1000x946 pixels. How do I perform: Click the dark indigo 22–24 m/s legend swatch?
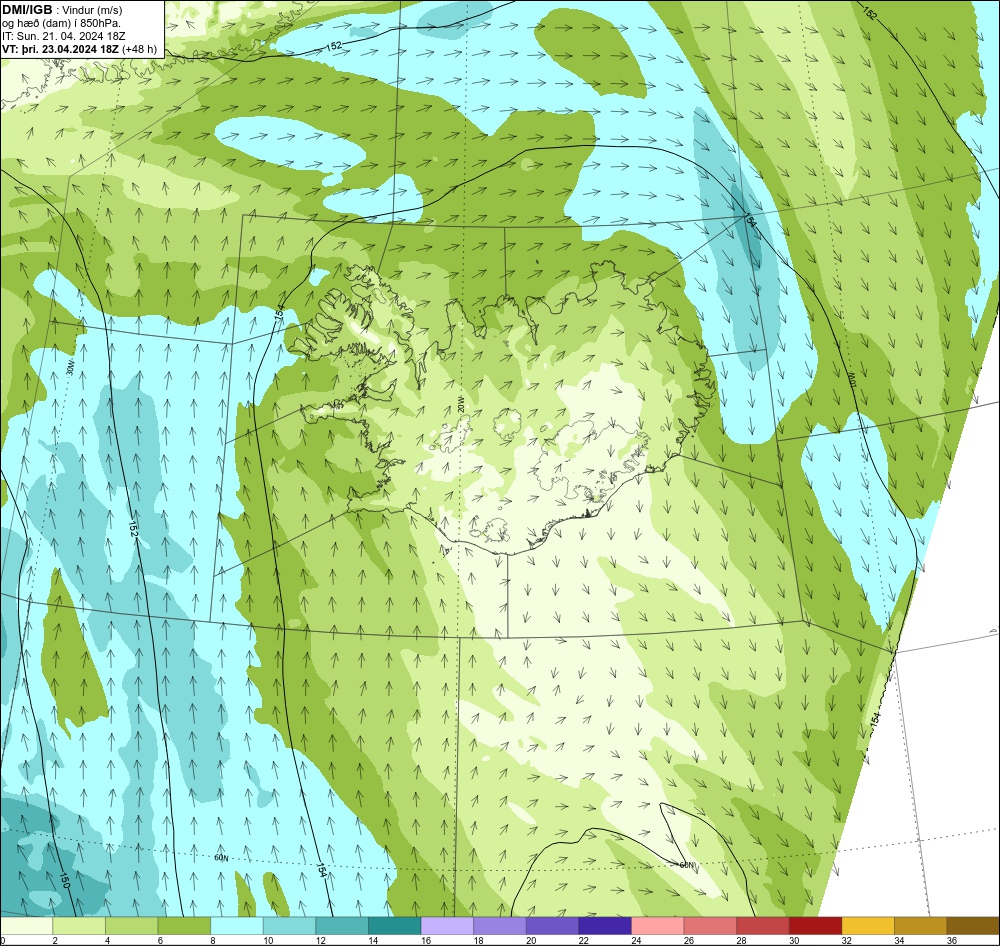(x=605, y=926)
